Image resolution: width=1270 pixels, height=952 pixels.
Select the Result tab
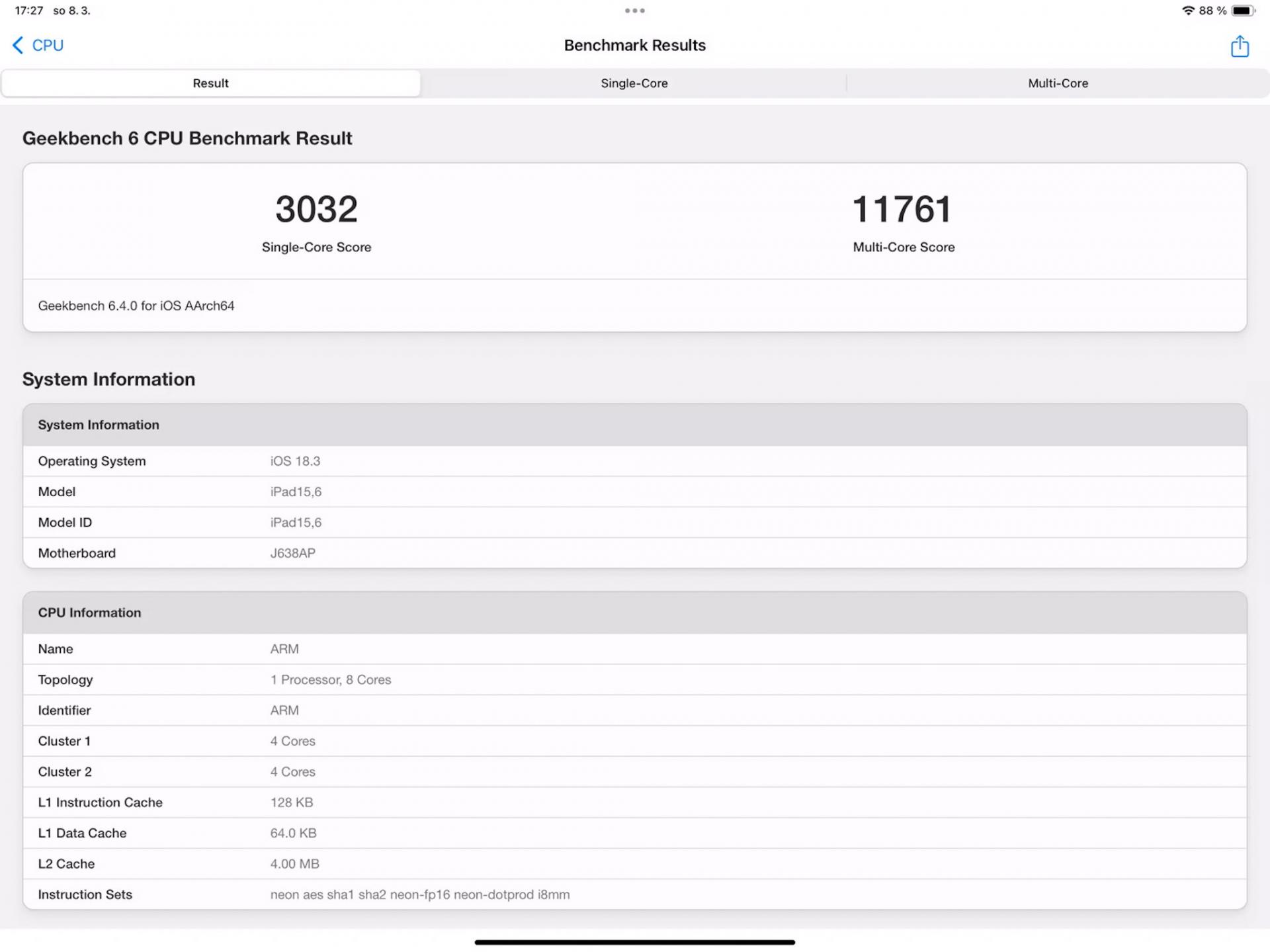(x=210, y=83)
